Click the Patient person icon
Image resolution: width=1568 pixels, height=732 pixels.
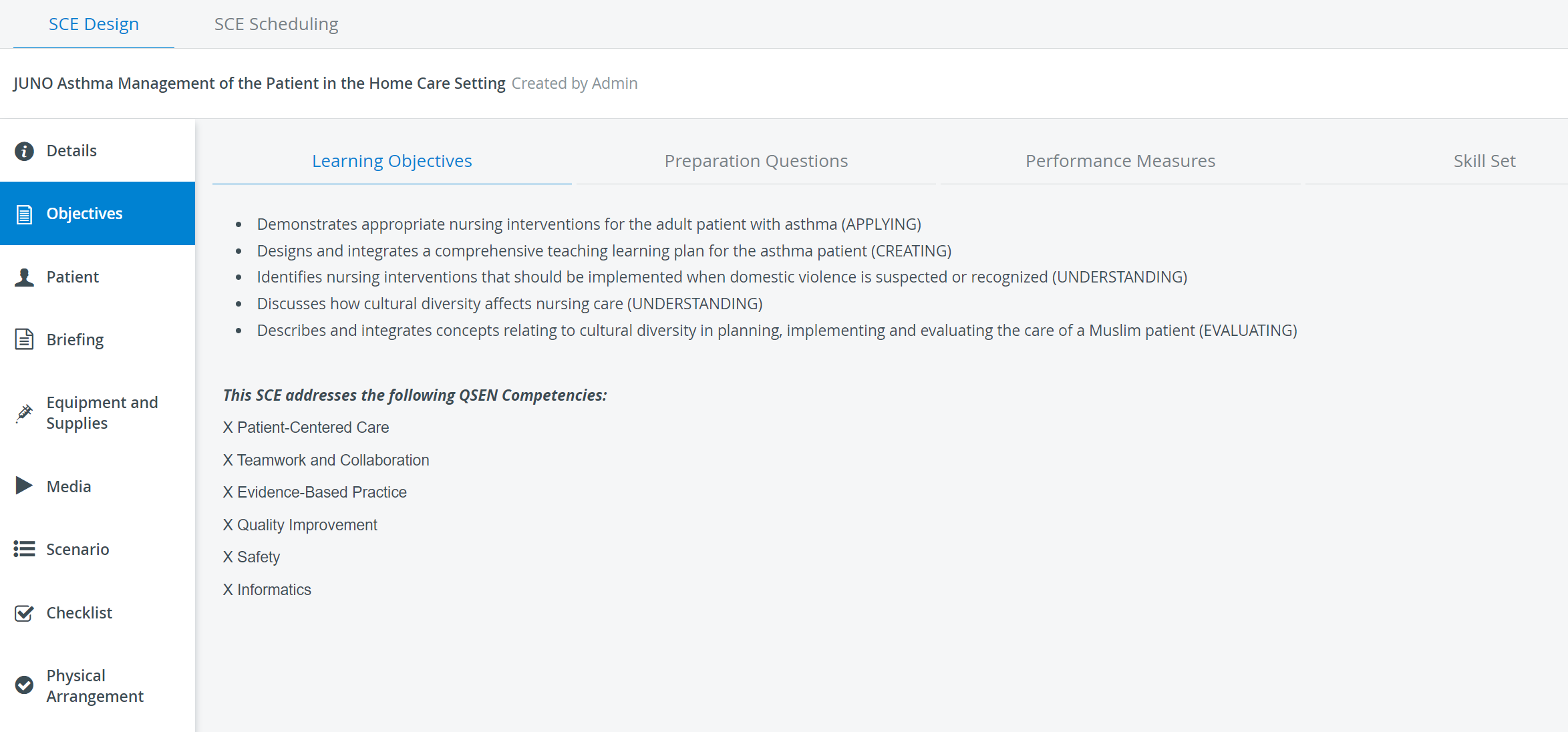click(24, 277)
